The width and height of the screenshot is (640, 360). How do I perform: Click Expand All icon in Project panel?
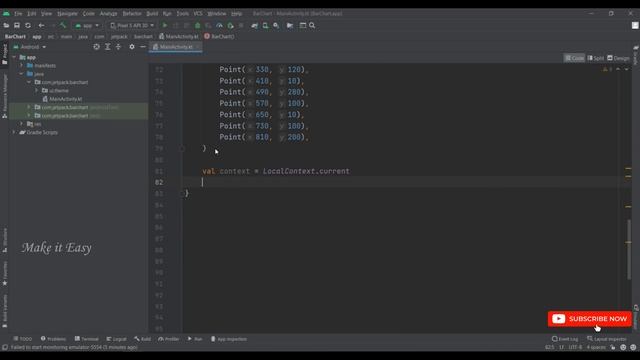pyautogui.click(x=107, y=47)
